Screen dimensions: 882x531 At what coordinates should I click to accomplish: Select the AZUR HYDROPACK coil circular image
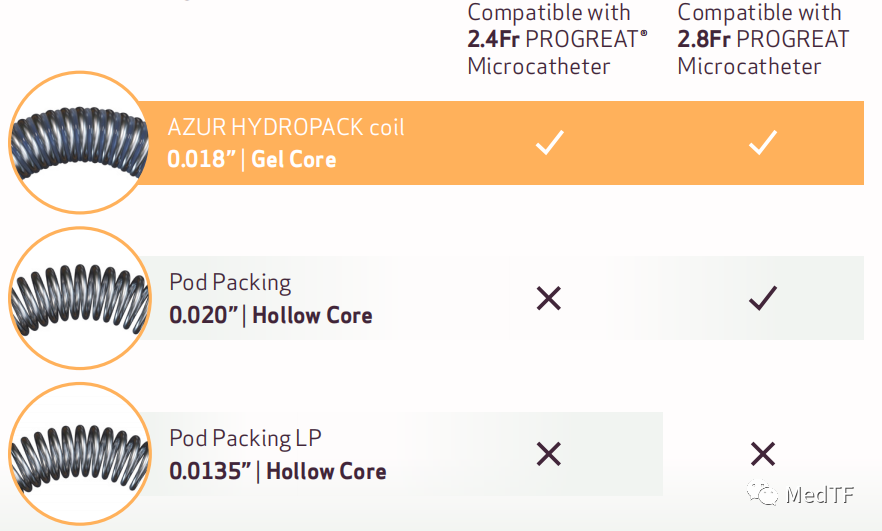(78, 144)
